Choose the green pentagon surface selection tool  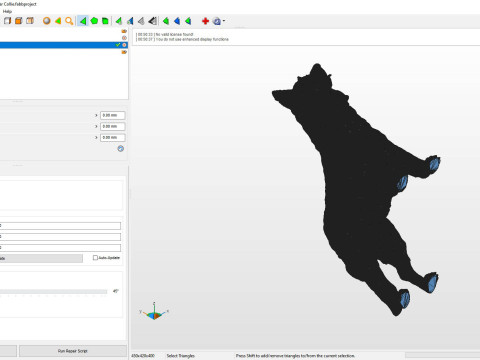click(94, 21)
